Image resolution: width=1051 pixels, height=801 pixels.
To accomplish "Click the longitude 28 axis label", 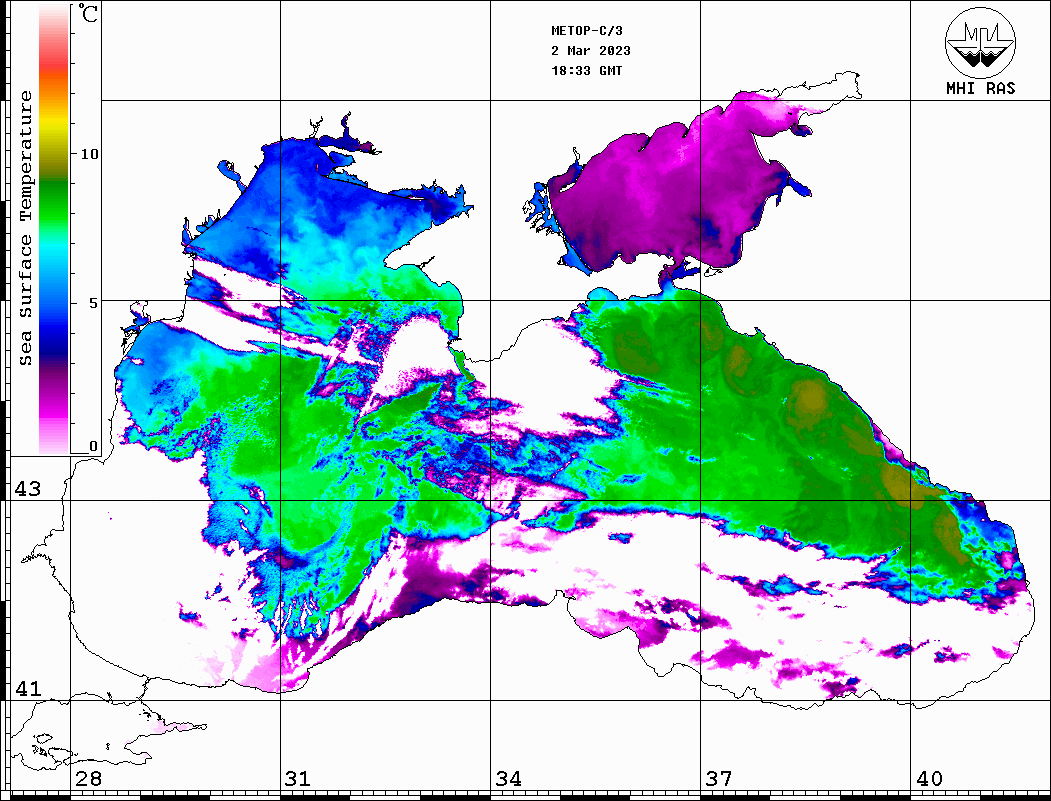I will click(x=88, y=779).
